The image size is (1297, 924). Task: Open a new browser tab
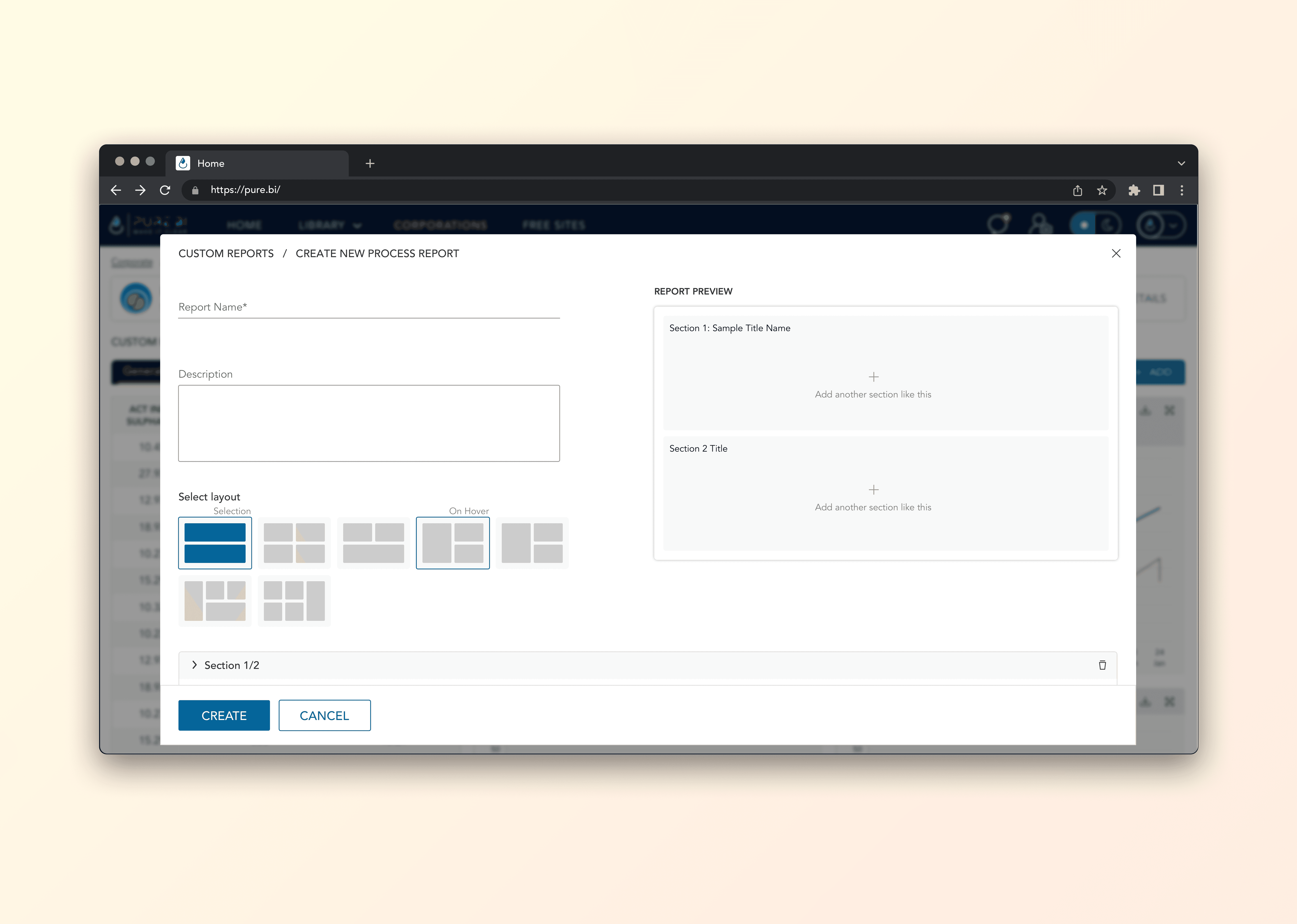click(x=370, y=163)
